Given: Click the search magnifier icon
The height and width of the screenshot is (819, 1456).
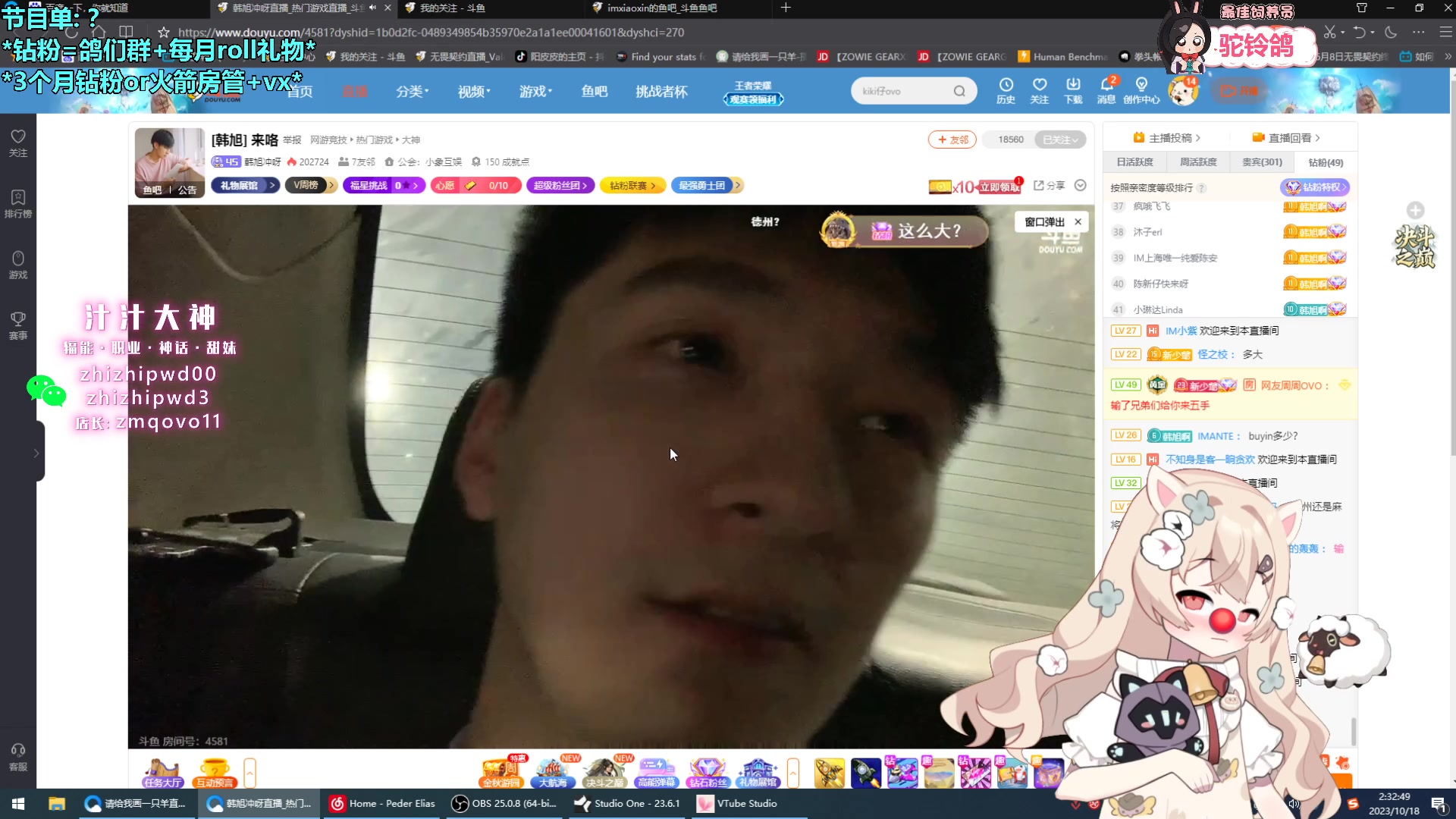Looking at the screenshot, I should coord(959,91).
